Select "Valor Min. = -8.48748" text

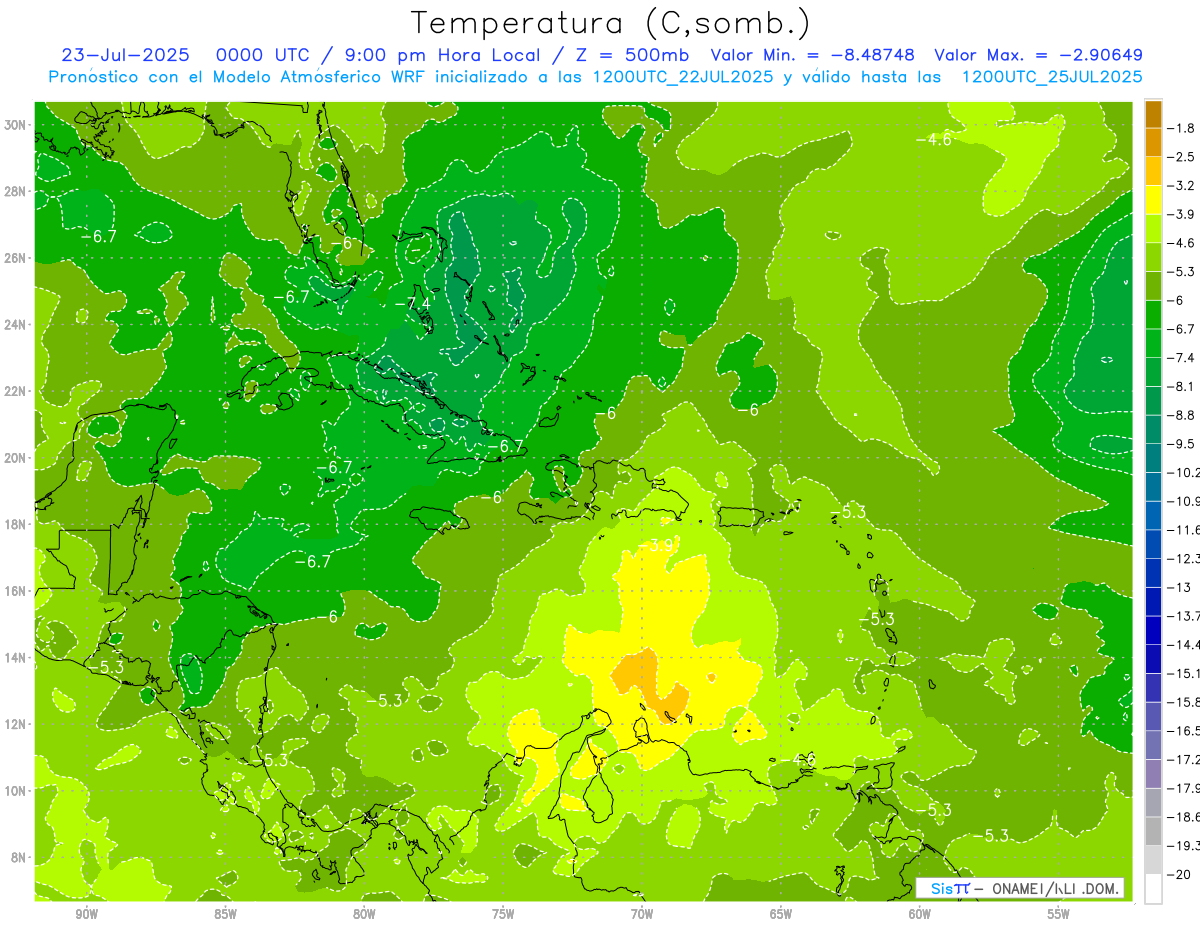click(813, 55)
